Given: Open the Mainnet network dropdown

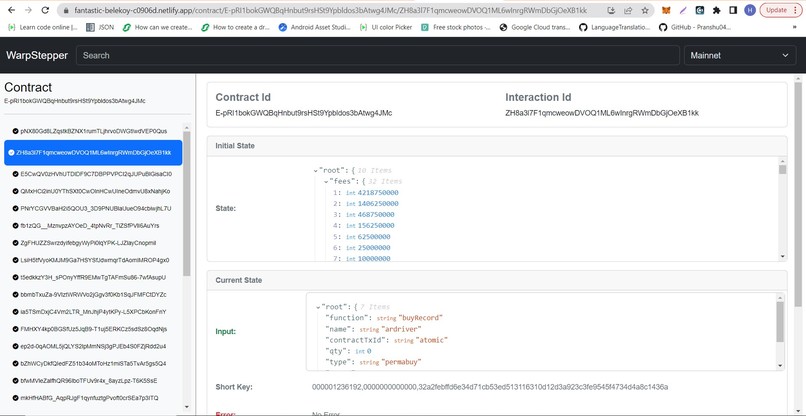Looking at the screenshot, I should coord(740,55).
